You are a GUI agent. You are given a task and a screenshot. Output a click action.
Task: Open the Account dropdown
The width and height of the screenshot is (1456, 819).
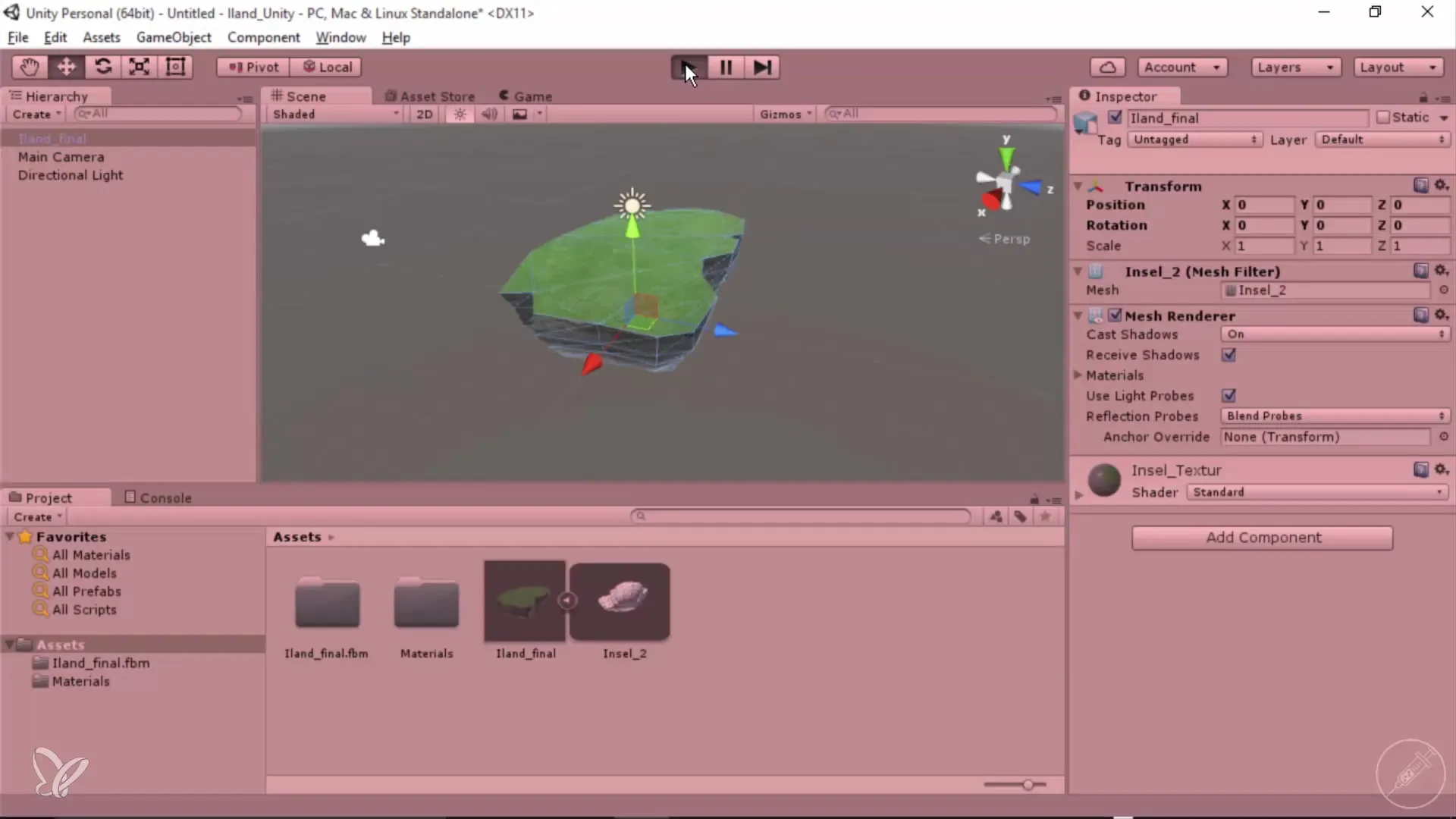click(1182, 67)
